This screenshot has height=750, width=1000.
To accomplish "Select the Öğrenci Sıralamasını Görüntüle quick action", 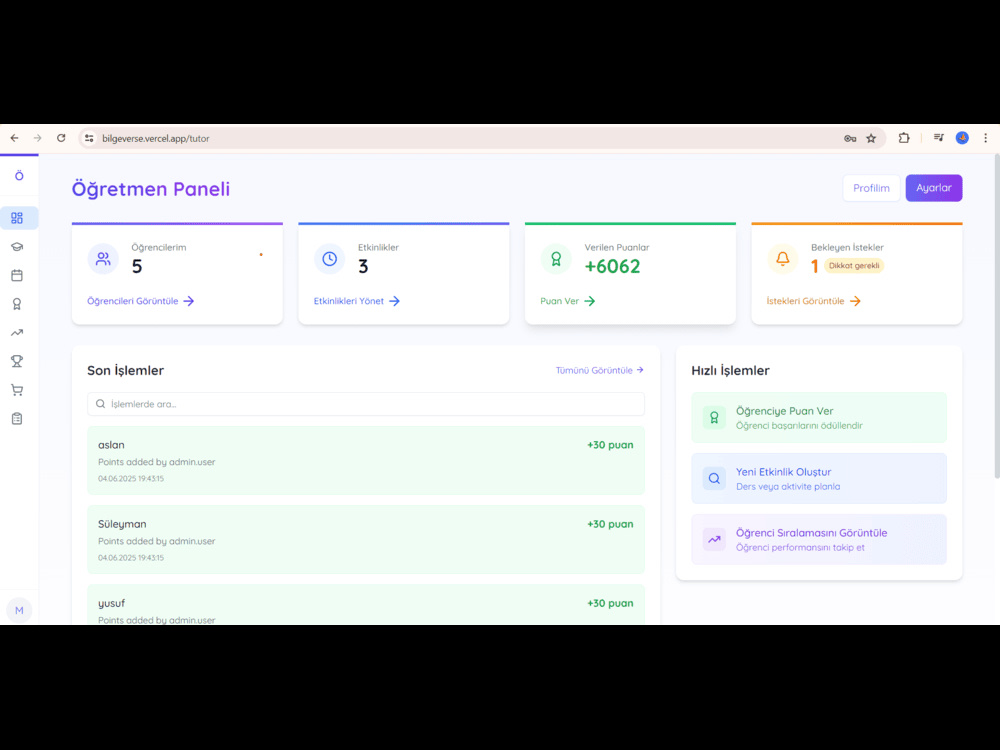I will click(x=819, y=539).
